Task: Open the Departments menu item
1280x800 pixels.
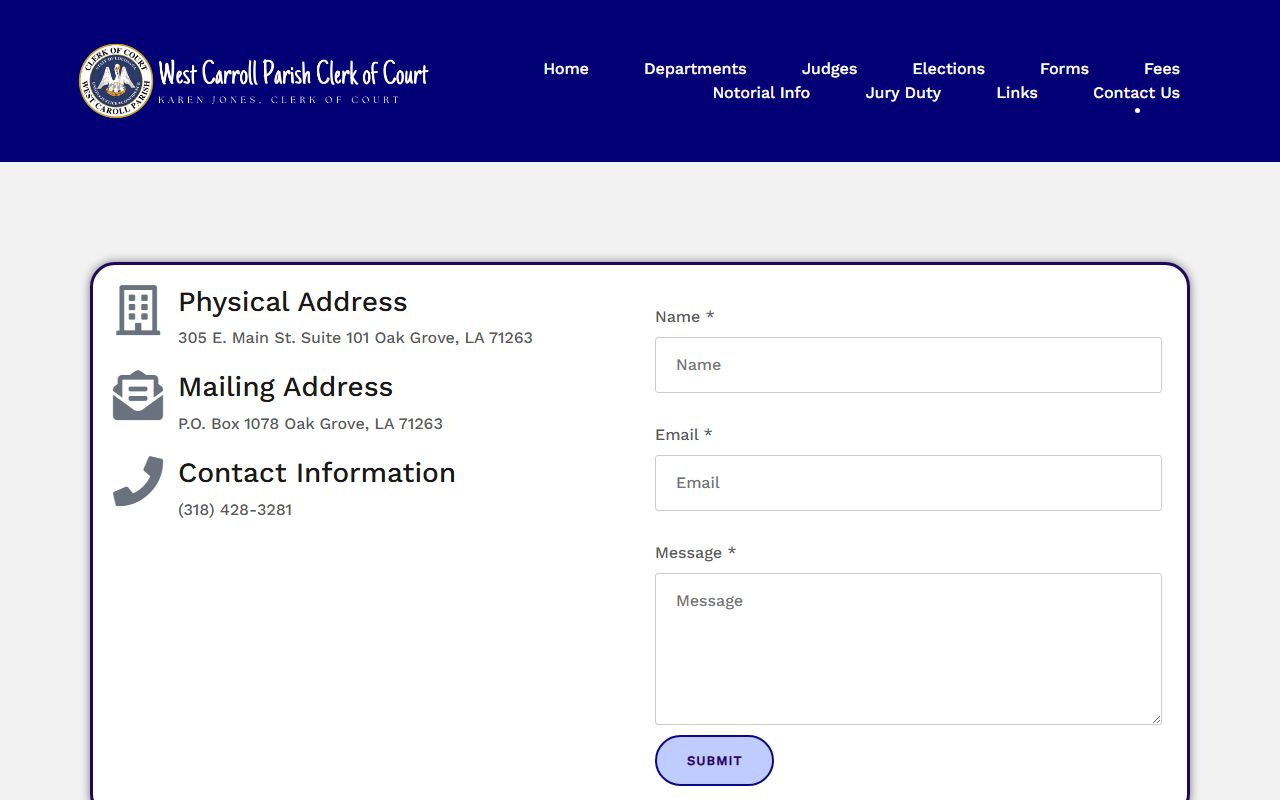Action: coord(695,69)
